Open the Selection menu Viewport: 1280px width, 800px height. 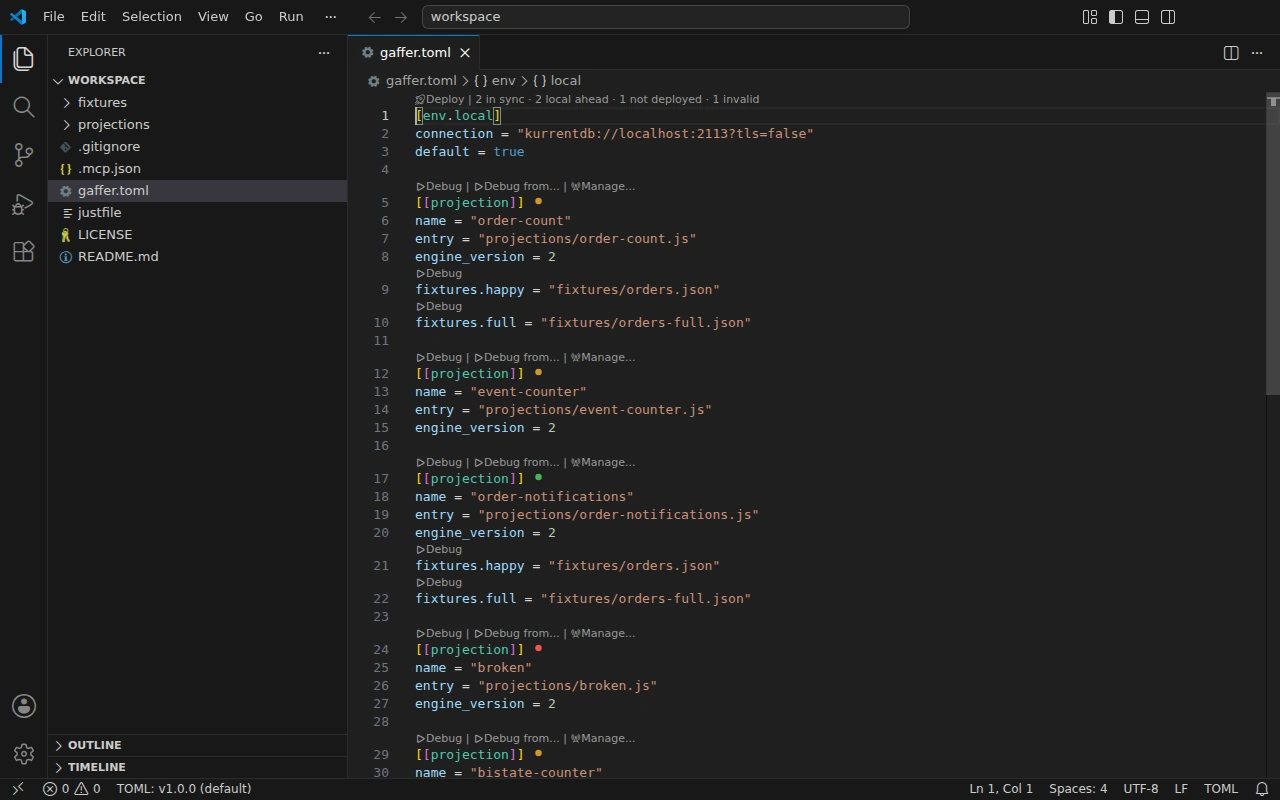[x=152, y=17]
